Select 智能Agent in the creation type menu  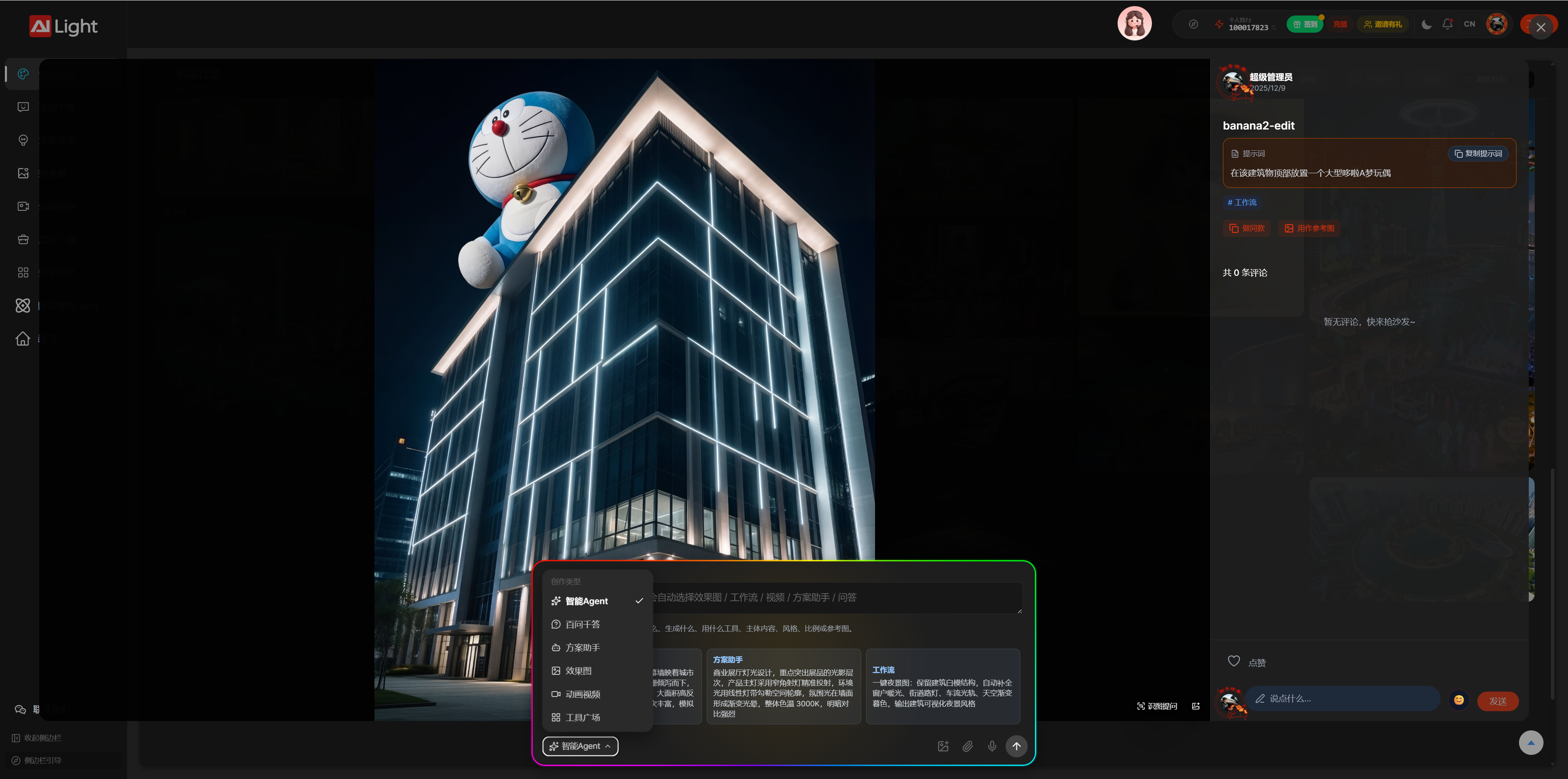pyautogui.click(x=597, y=601)
